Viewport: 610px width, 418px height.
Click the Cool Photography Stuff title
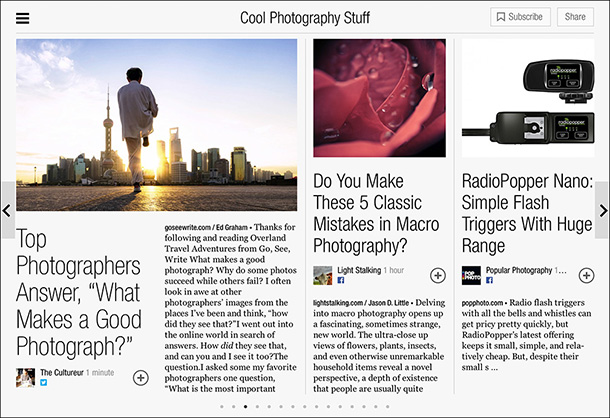(305, 18)
